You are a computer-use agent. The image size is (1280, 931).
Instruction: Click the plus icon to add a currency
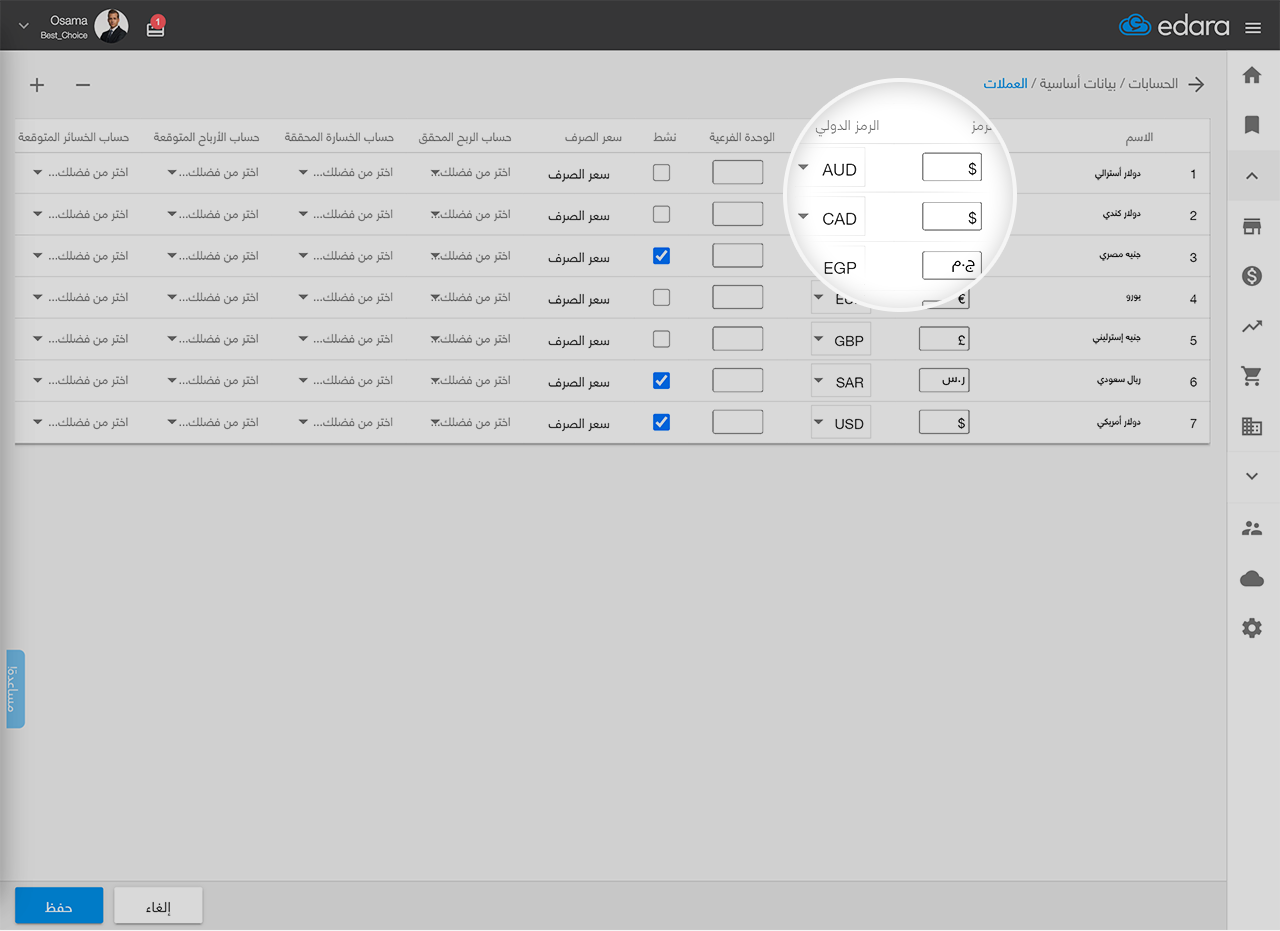coord(37,85)
